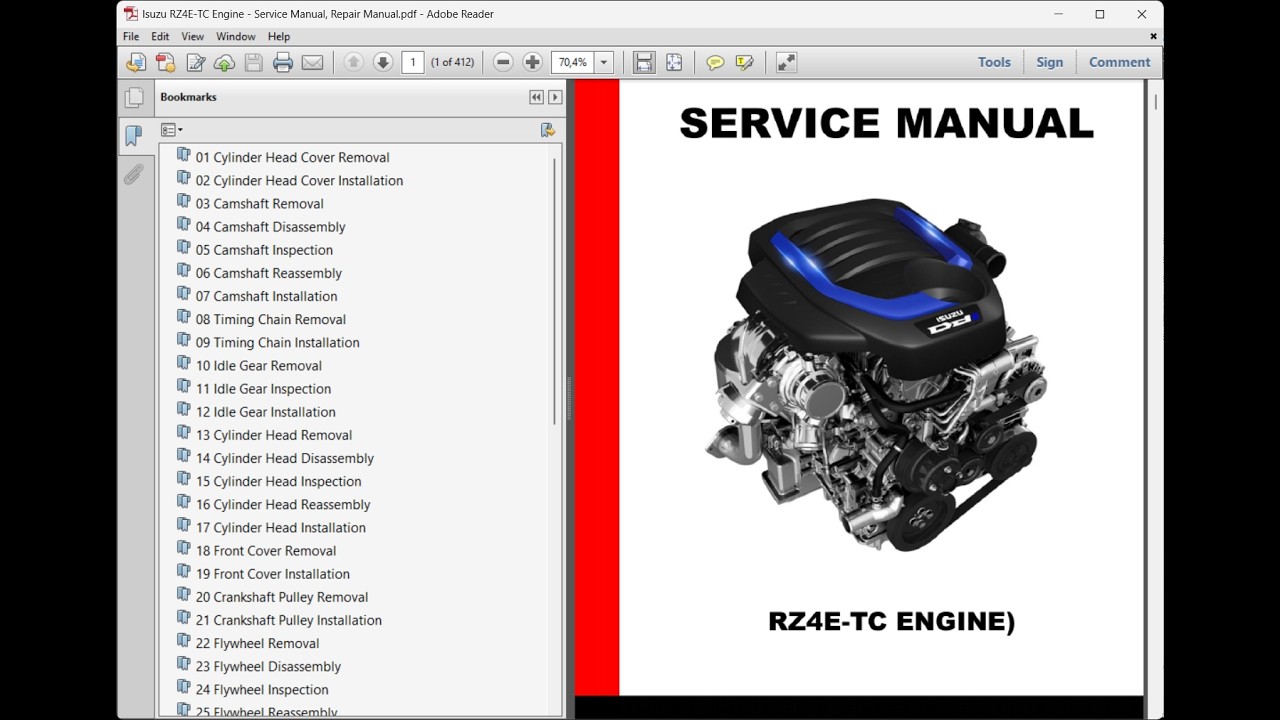
Task: Click the previous page up arrow
Action: (x=353, y=62)
